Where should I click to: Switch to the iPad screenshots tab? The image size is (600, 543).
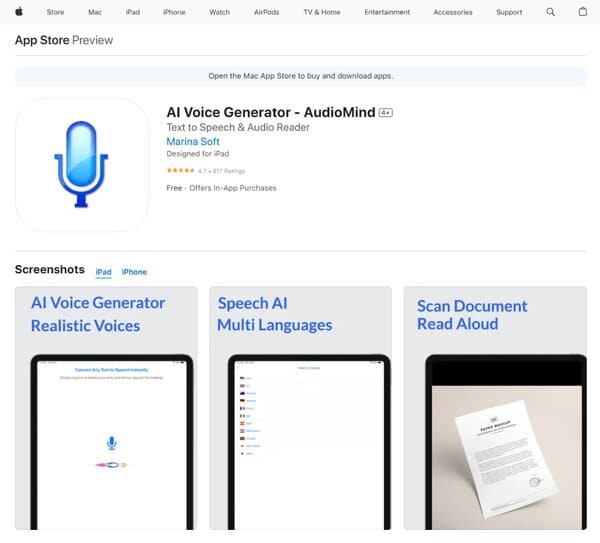pyautogui.click(x=103, y=272)
